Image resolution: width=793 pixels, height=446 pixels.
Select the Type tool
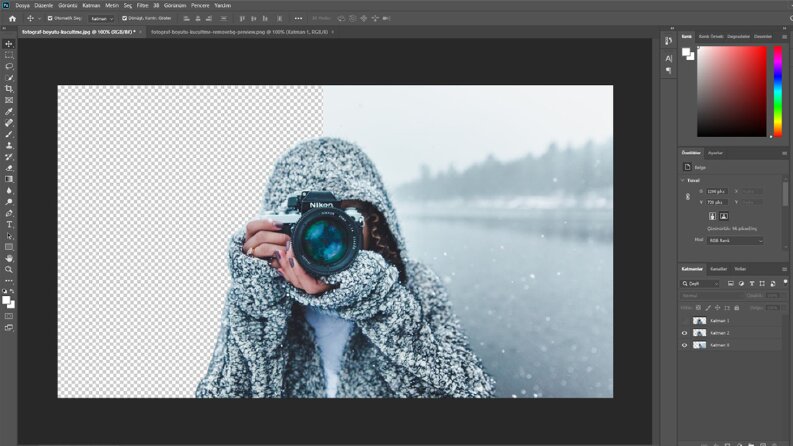click(9, 225)
